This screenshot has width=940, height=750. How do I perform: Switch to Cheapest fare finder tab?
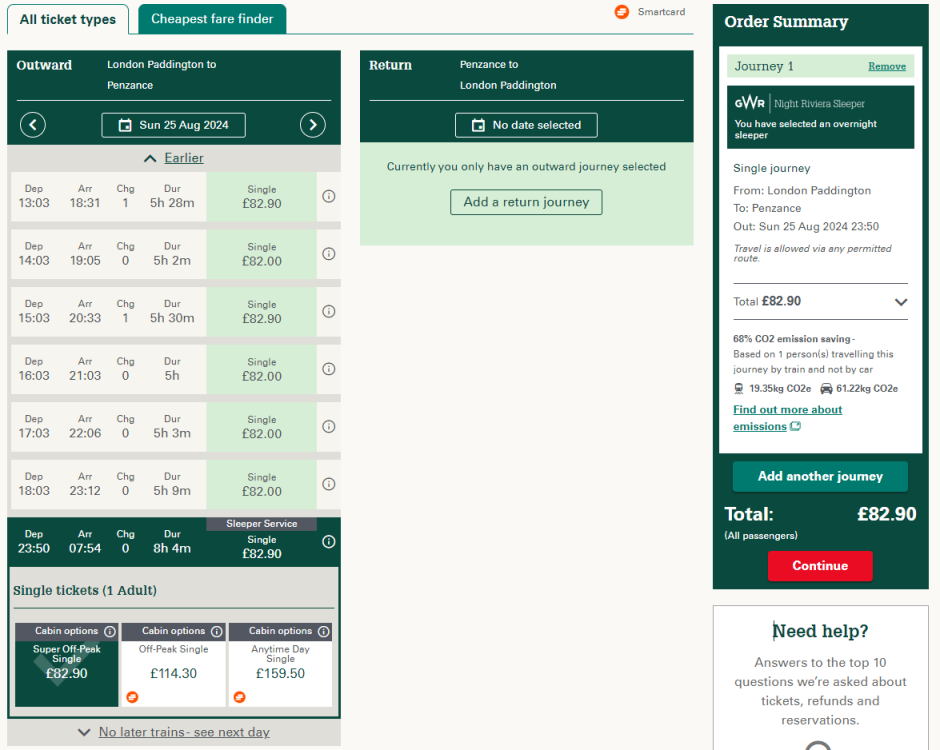tap(212, 19)
